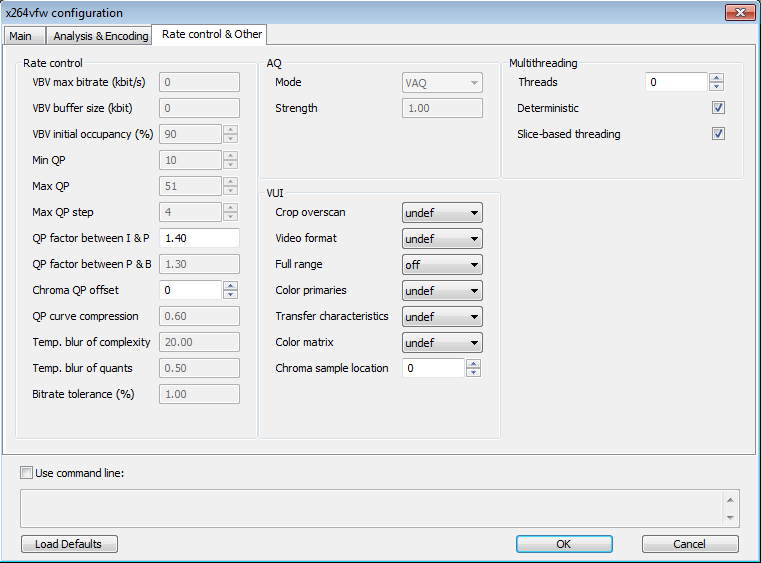Confirm settings with the OK button
This screenshot has height=563, width=761.
click(564, 544)
